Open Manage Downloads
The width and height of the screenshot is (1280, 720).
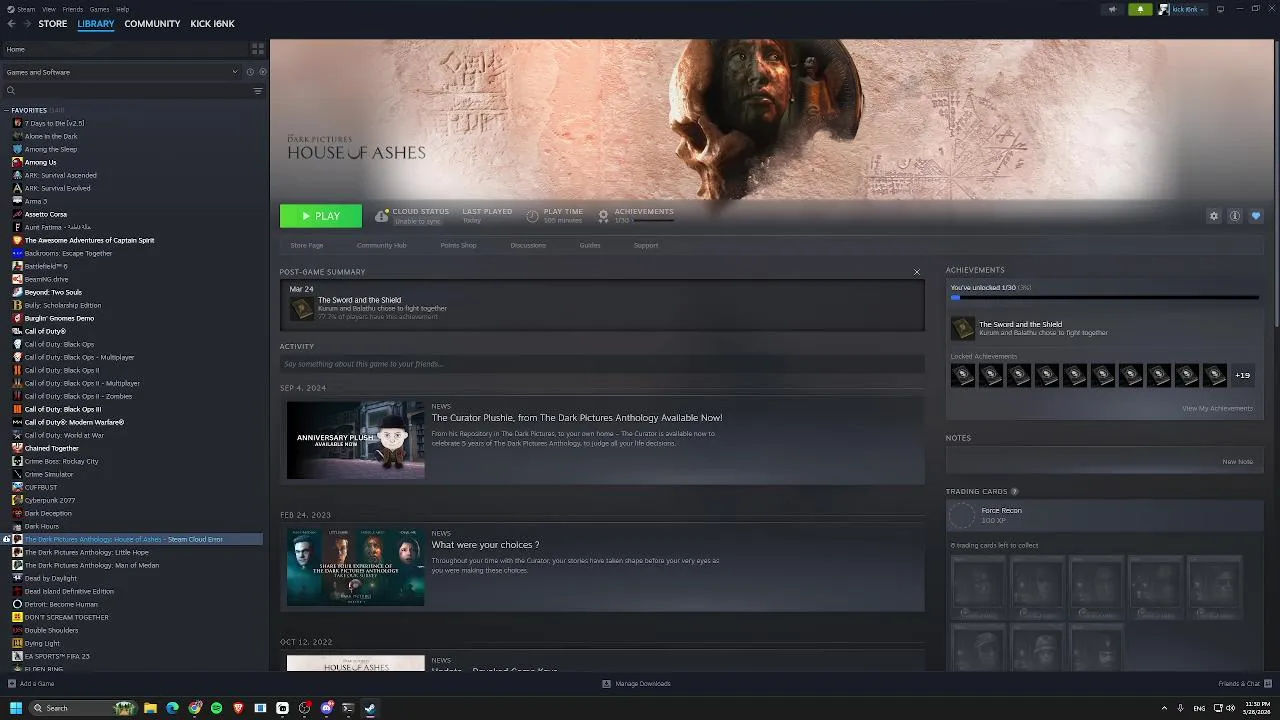636,684
